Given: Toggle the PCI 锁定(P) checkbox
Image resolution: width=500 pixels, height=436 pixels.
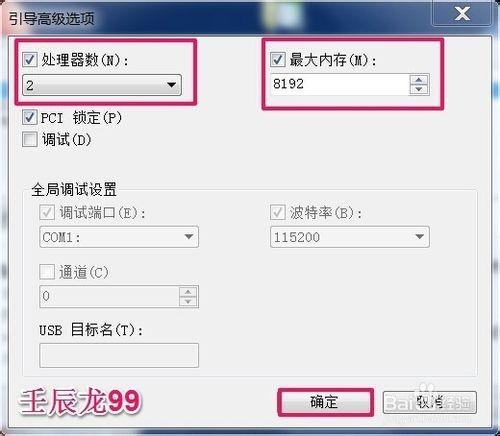Looking at the screenshot, I should [x=29, y=117].
